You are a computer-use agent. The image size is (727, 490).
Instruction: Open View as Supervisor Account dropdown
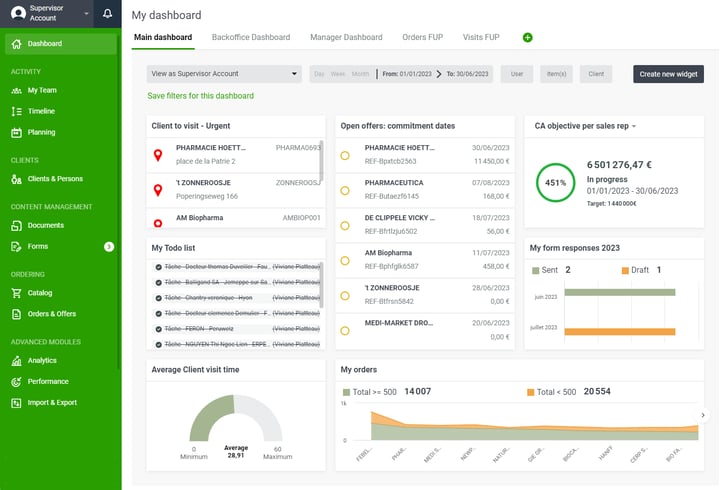point(224,73)
